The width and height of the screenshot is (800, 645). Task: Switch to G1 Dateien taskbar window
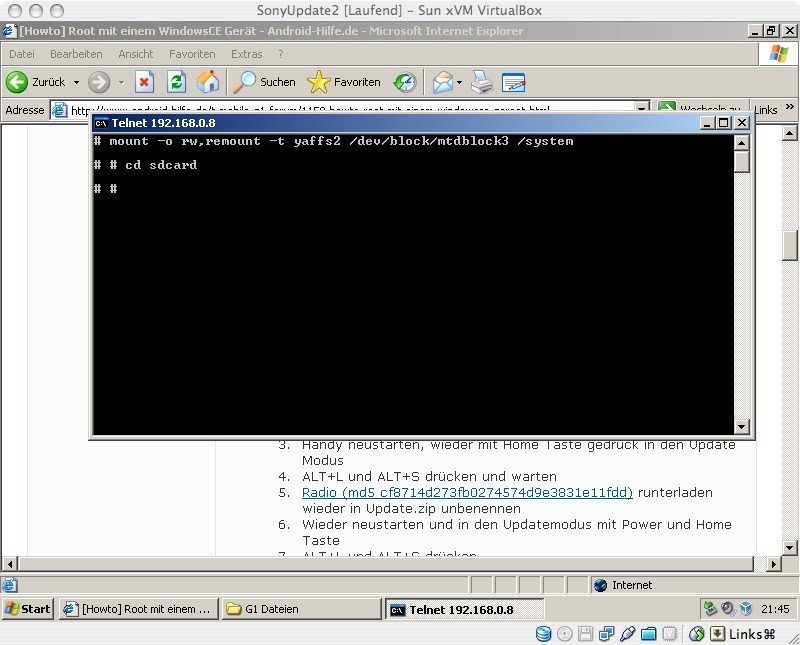click(x=301, y=609)
